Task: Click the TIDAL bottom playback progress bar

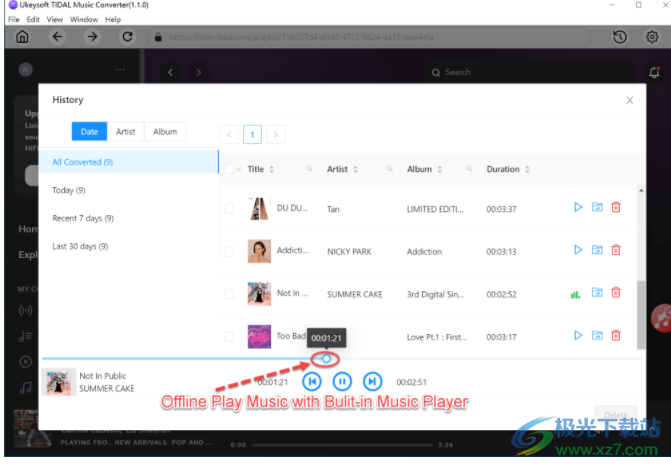Action: pos(342,445)
